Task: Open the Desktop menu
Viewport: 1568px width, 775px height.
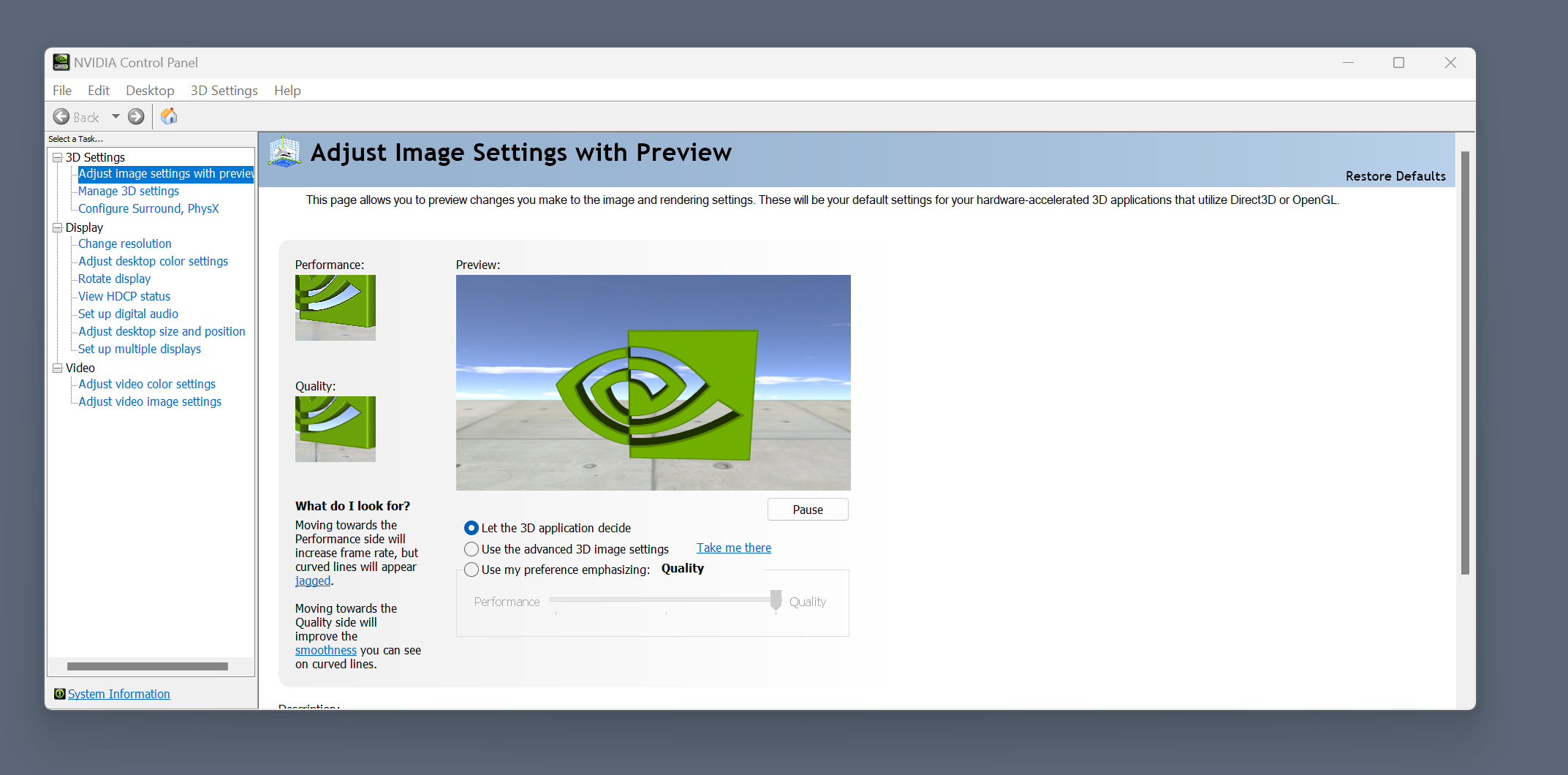Action: click(150, 91)
